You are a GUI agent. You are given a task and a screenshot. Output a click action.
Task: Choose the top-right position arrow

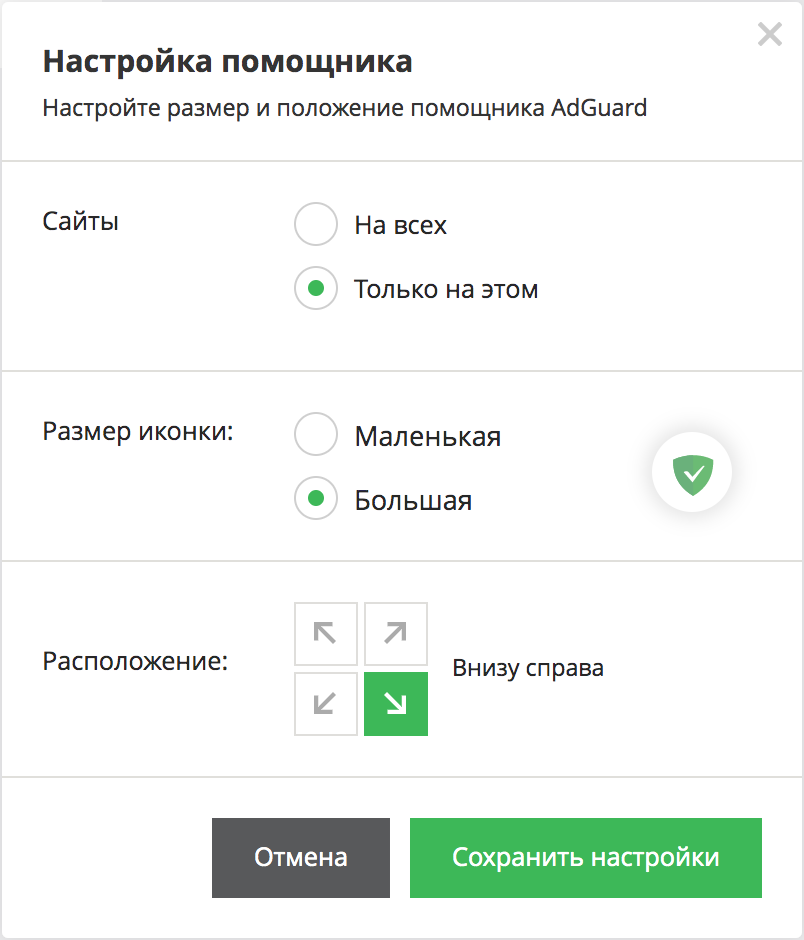396,634
